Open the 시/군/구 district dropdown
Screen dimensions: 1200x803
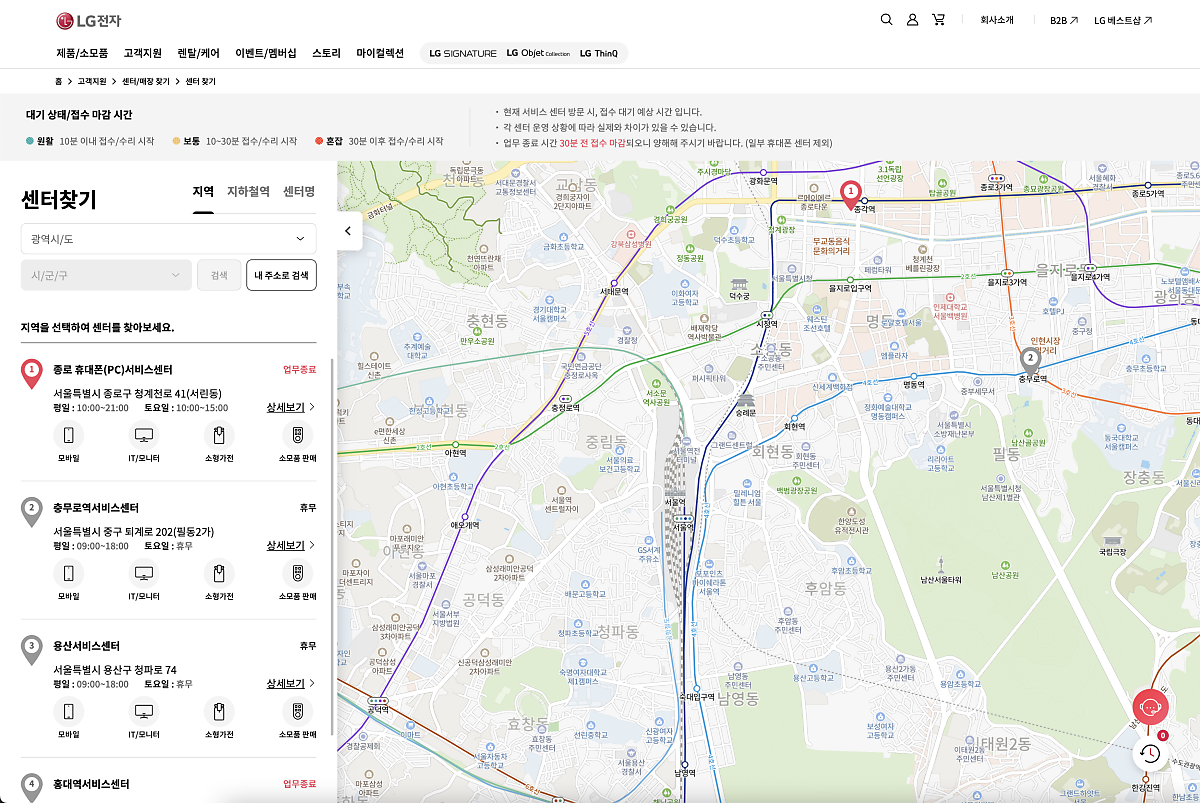point(106,275)
